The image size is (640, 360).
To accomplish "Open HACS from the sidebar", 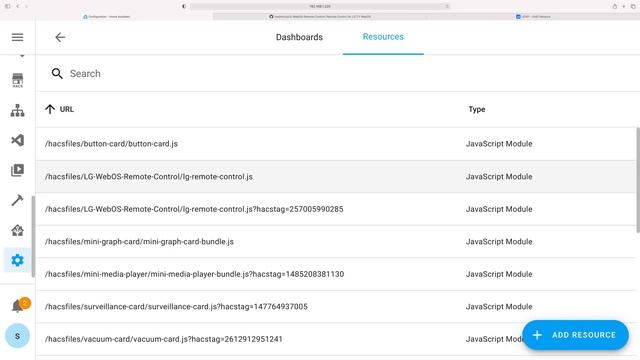I will (x=17, y=80).
